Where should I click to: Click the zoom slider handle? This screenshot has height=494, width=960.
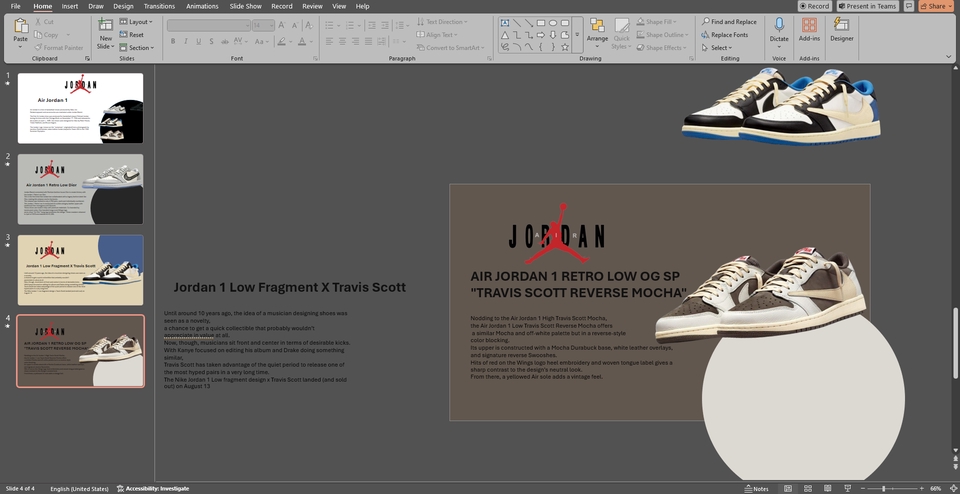[x=884, y=488]
